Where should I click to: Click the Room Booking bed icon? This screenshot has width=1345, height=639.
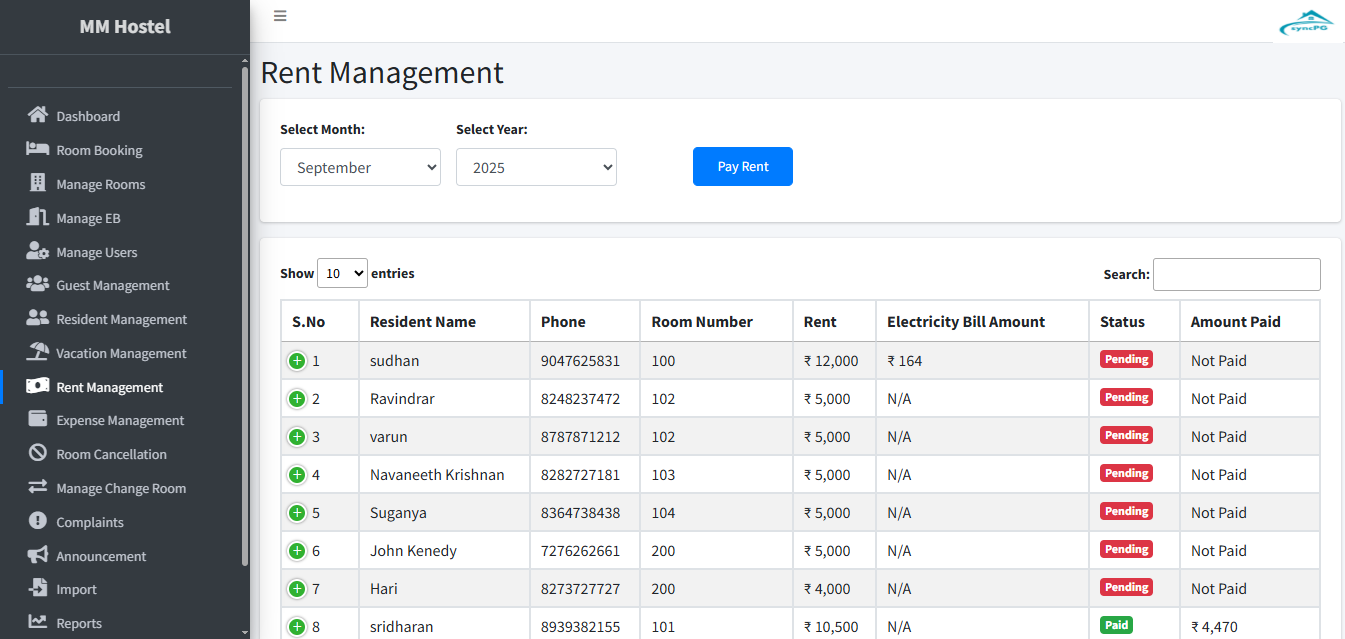(38, 149)
